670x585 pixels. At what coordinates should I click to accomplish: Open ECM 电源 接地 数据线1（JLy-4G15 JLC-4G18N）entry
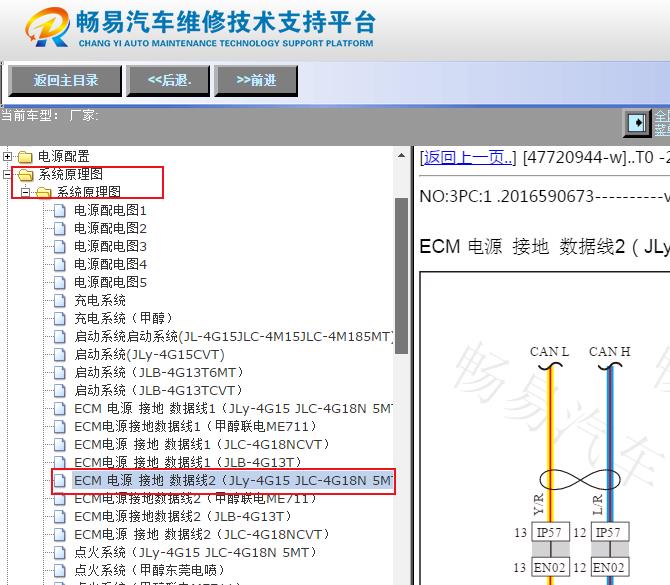point(233,409)
